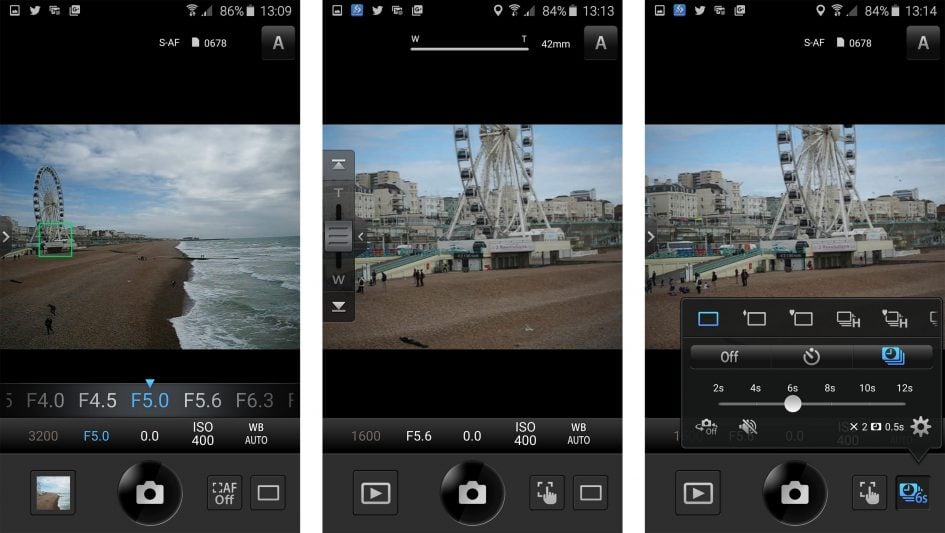
Task: Click the zoom to full telephoto icon
Action: point(339,164)
